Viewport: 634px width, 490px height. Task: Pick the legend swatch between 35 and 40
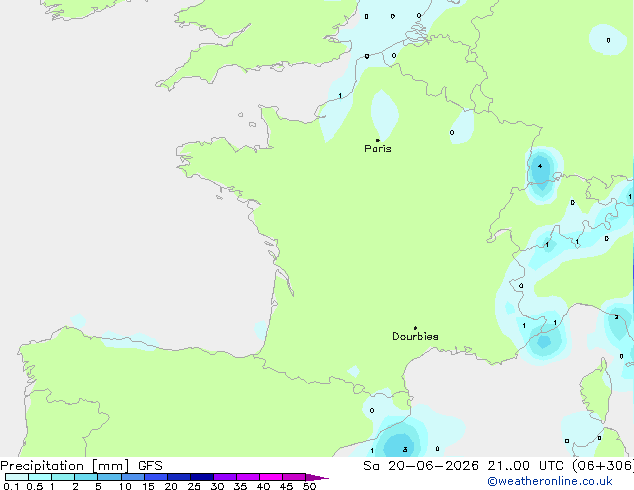click(248, 477)
